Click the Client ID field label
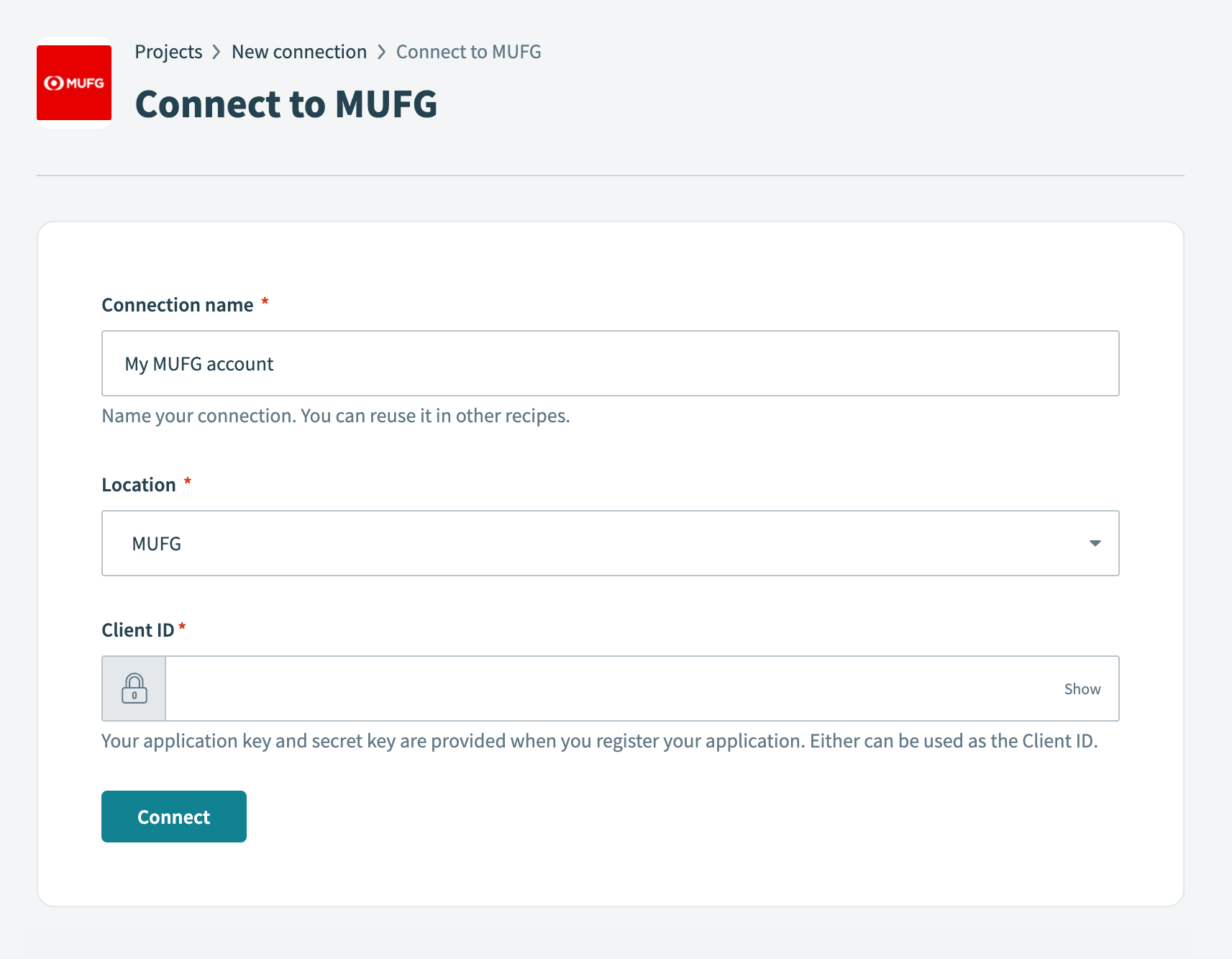The image size is (1232, 959). click(137, 630)
